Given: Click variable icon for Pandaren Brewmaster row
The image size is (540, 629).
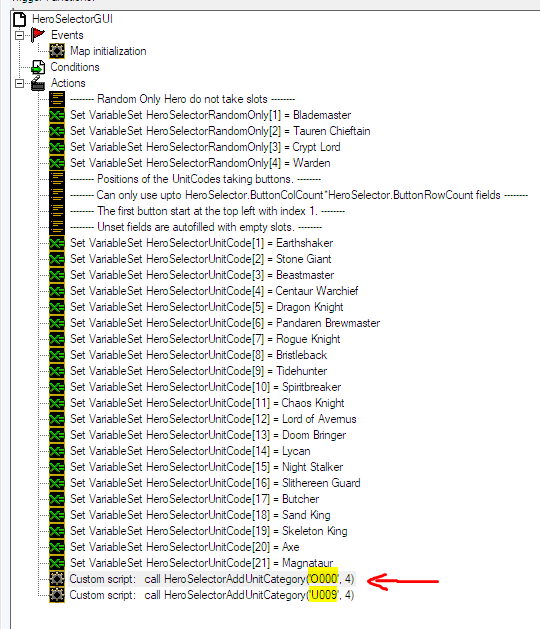Looking at the screenshot, I should click(57, 323).
